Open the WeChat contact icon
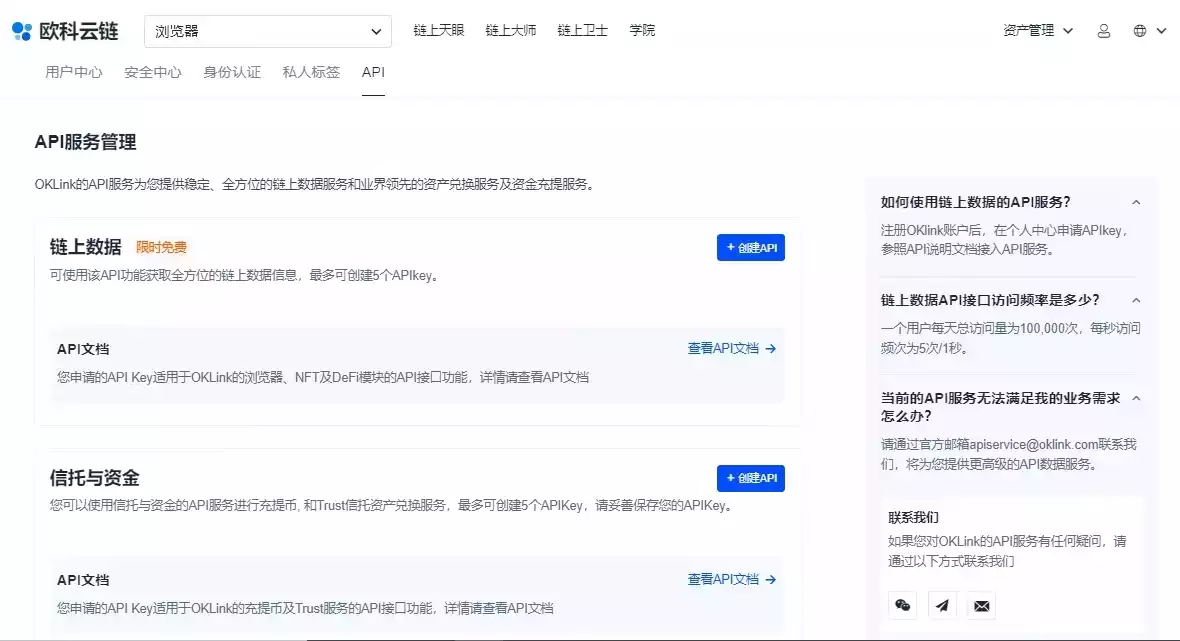 [903, 605]
